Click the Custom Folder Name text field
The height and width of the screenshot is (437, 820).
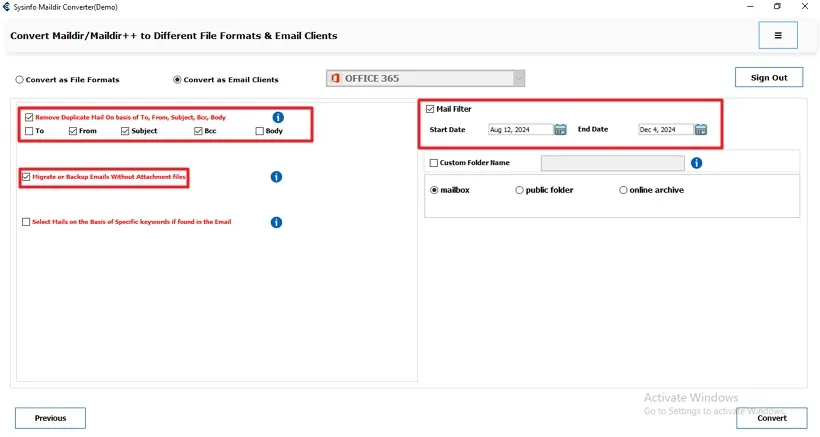click(612, 163)
